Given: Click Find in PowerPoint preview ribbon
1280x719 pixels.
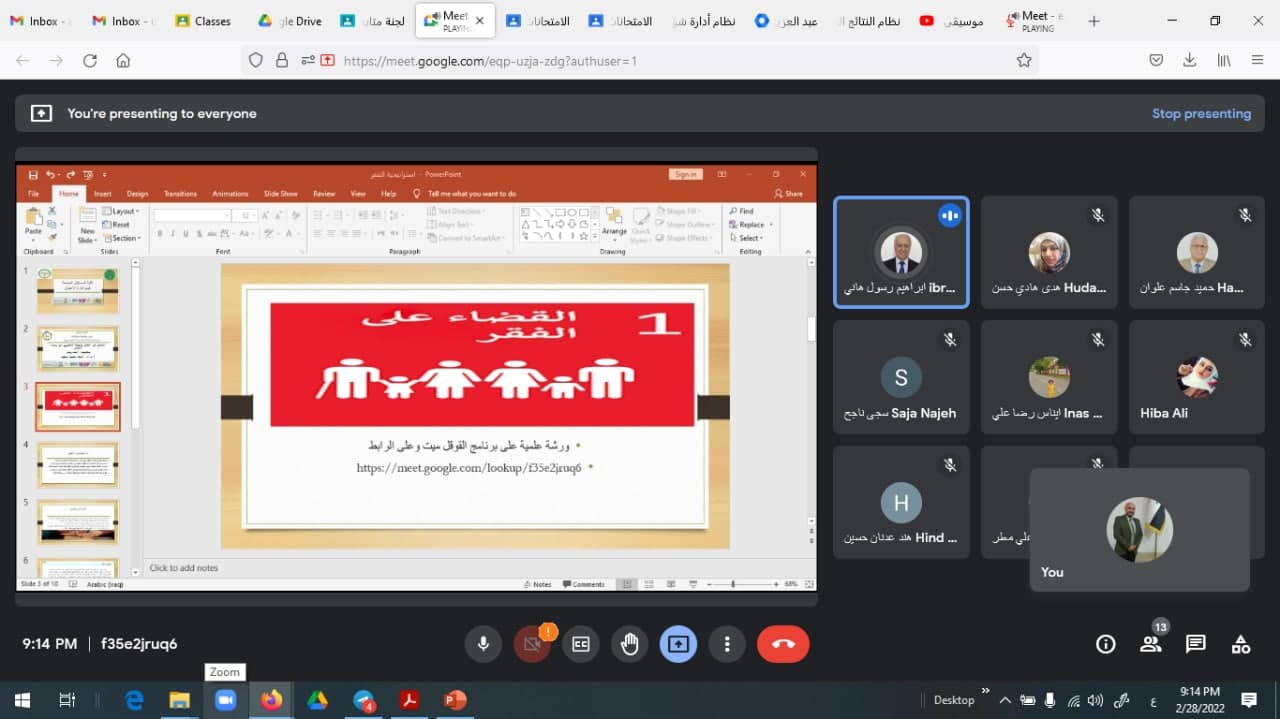Looking at the screenshot, I should 743,212.
